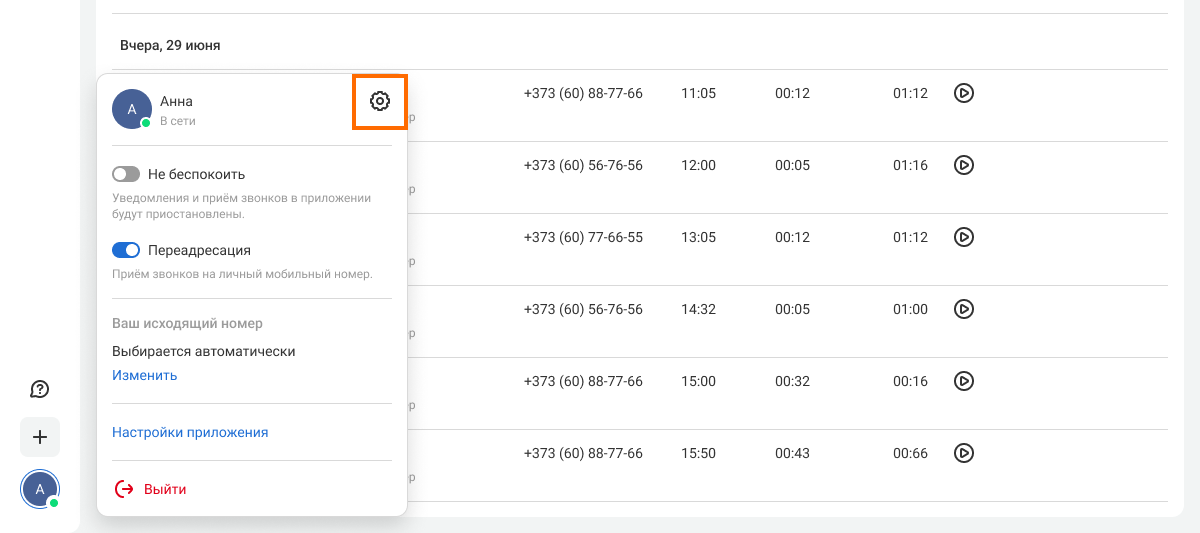Click Анна's avatar in the profile popup
This screenshot has width=1200, height=533.
click(x=132, y=109)
